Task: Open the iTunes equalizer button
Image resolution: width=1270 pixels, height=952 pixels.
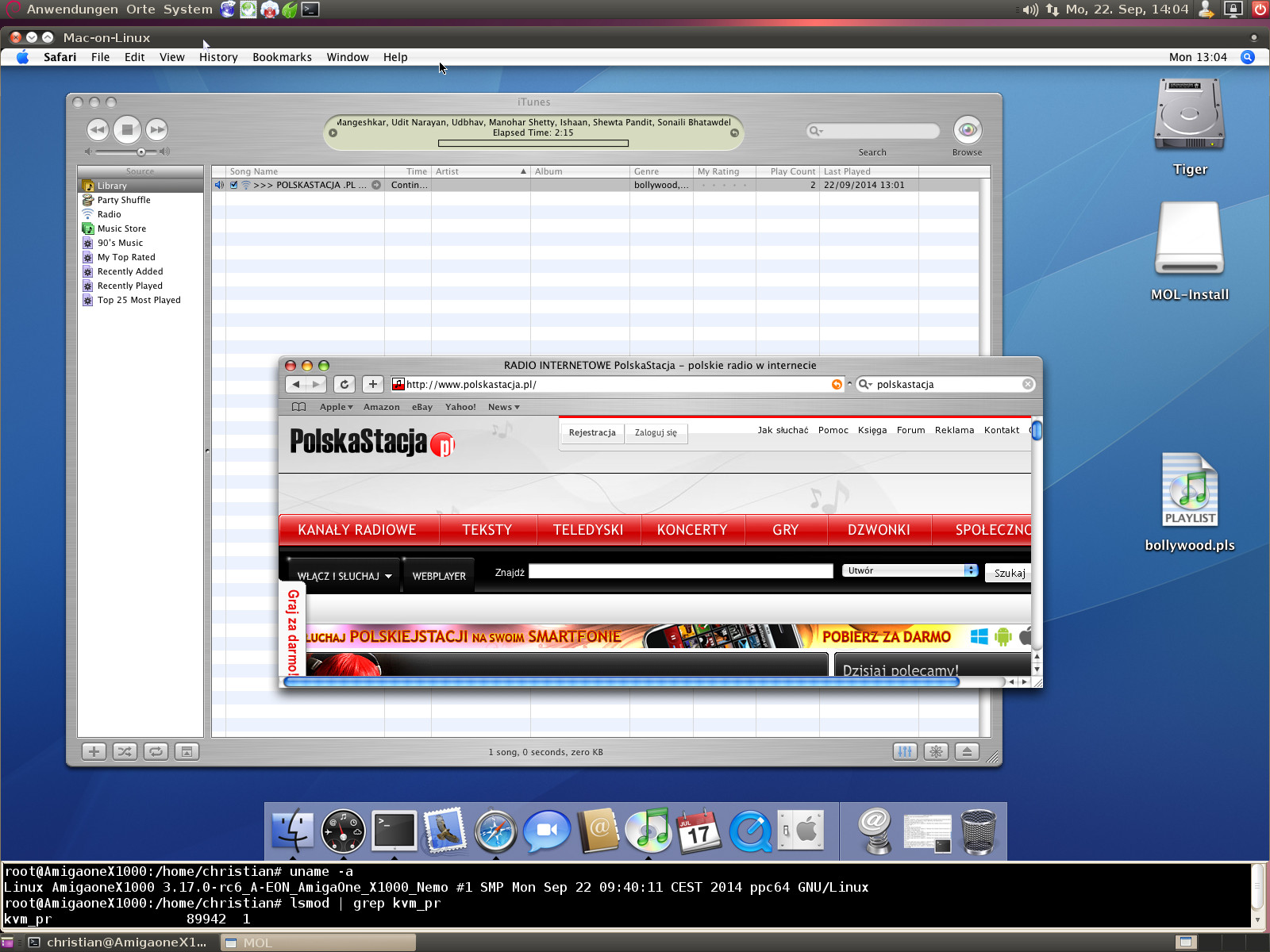Action: point(905,751)
